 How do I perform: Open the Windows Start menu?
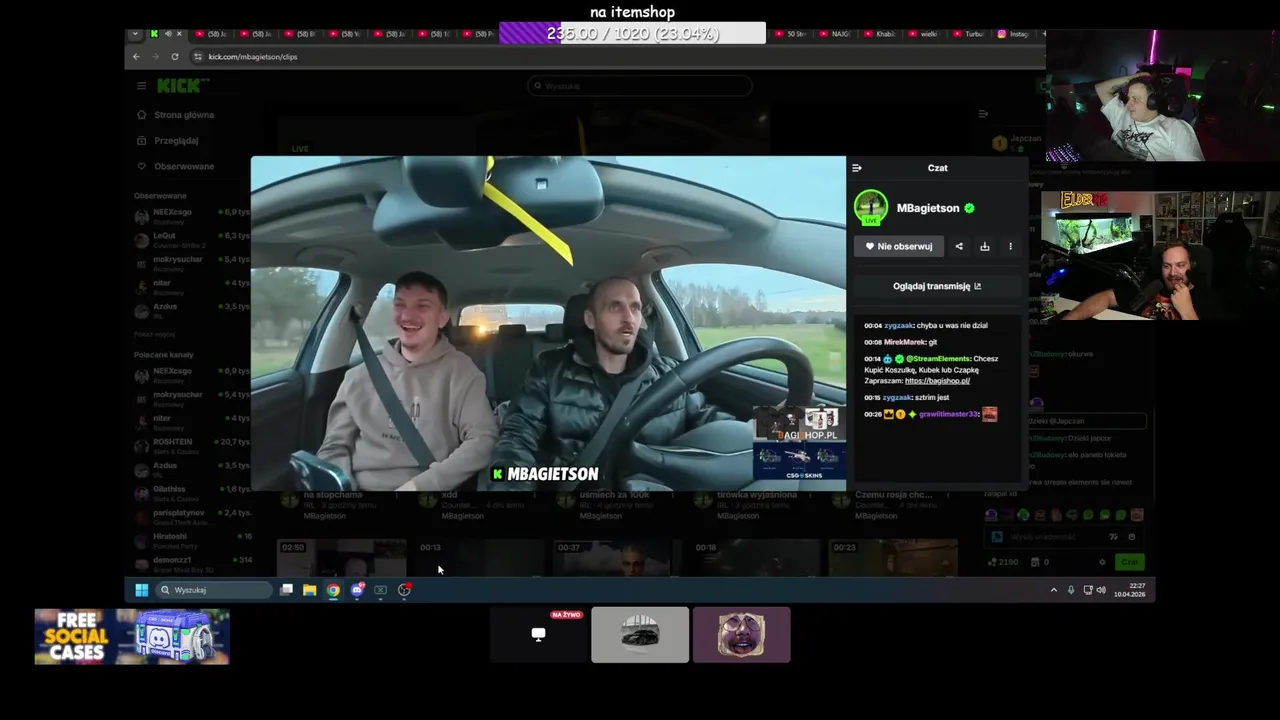coord(141,590)
